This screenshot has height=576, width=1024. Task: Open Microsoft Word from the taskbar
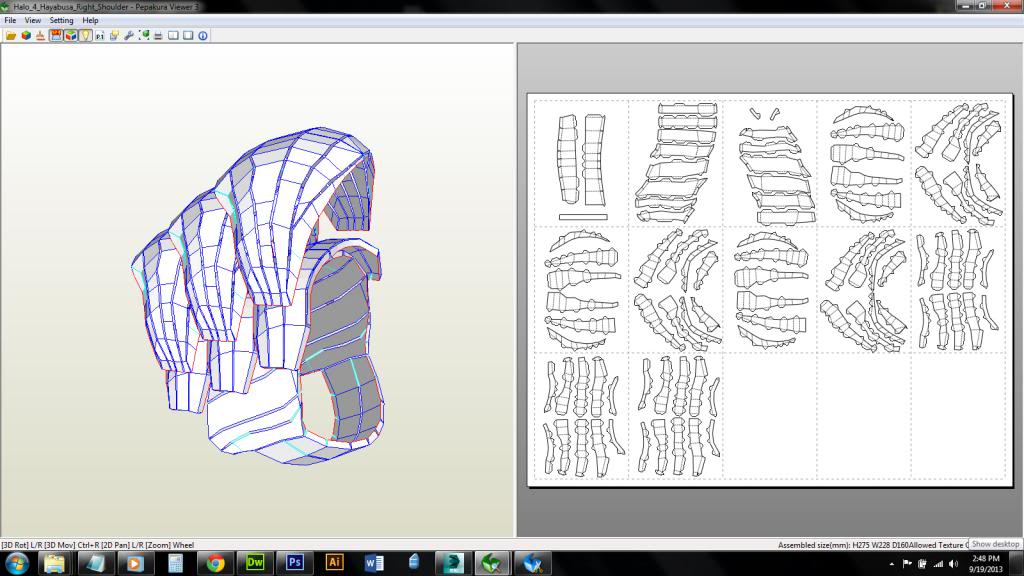pos(374,563)
